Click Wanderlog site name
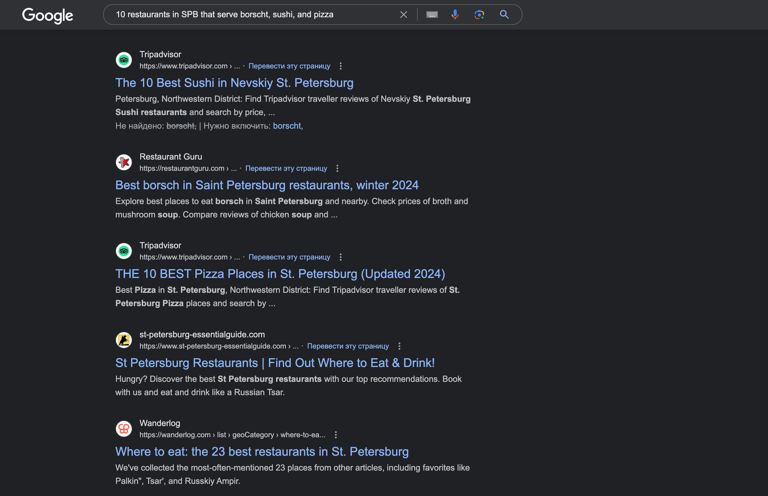 pos(160,423)
